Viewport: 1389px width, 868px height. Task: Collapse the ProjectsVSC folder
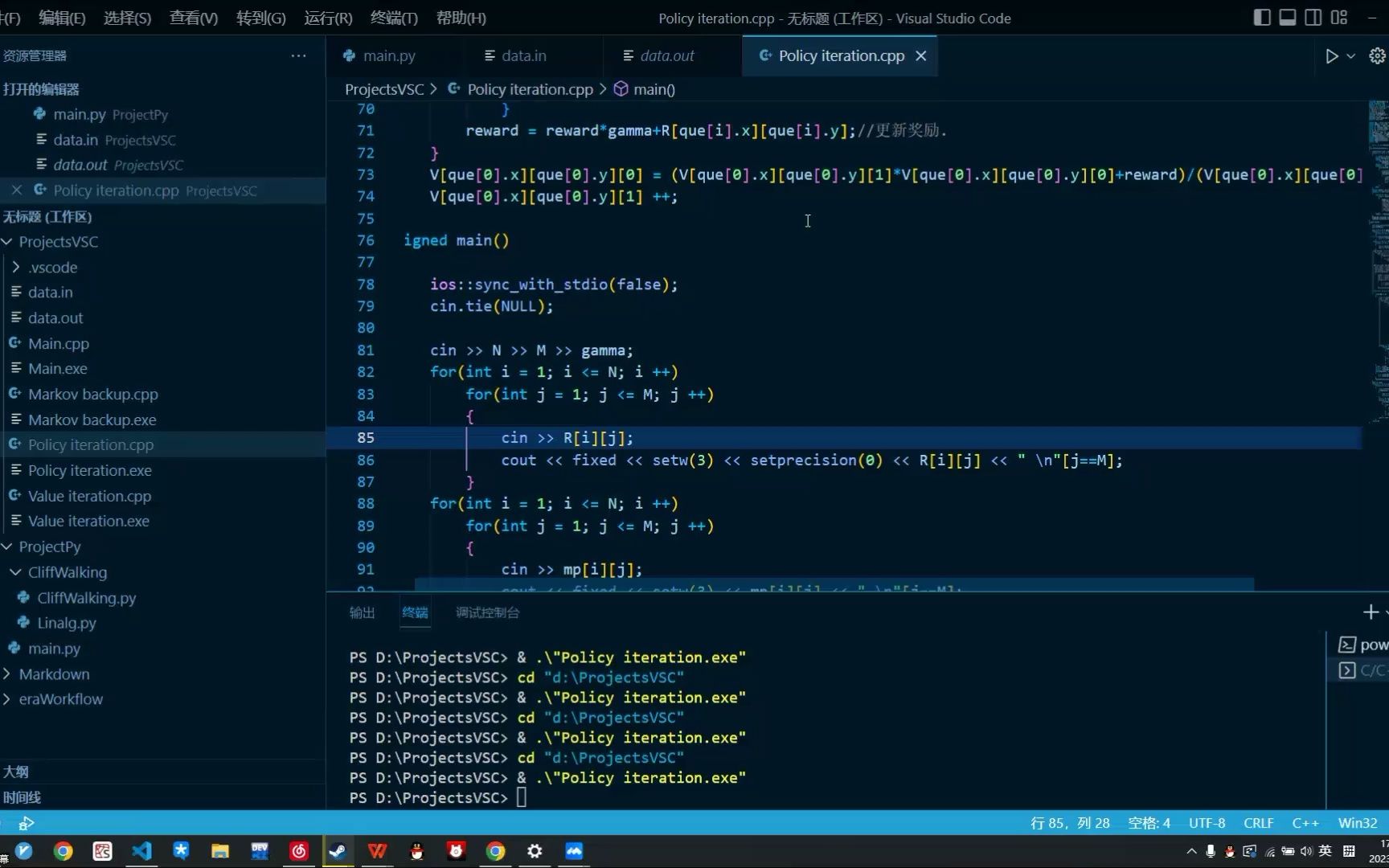(x=59, y=242)
